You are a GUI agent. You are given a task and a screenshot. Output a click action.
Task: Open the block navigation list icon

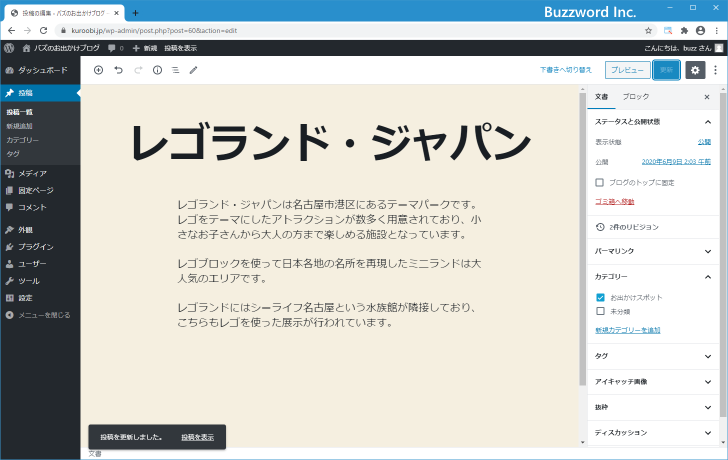click(176, 70)
